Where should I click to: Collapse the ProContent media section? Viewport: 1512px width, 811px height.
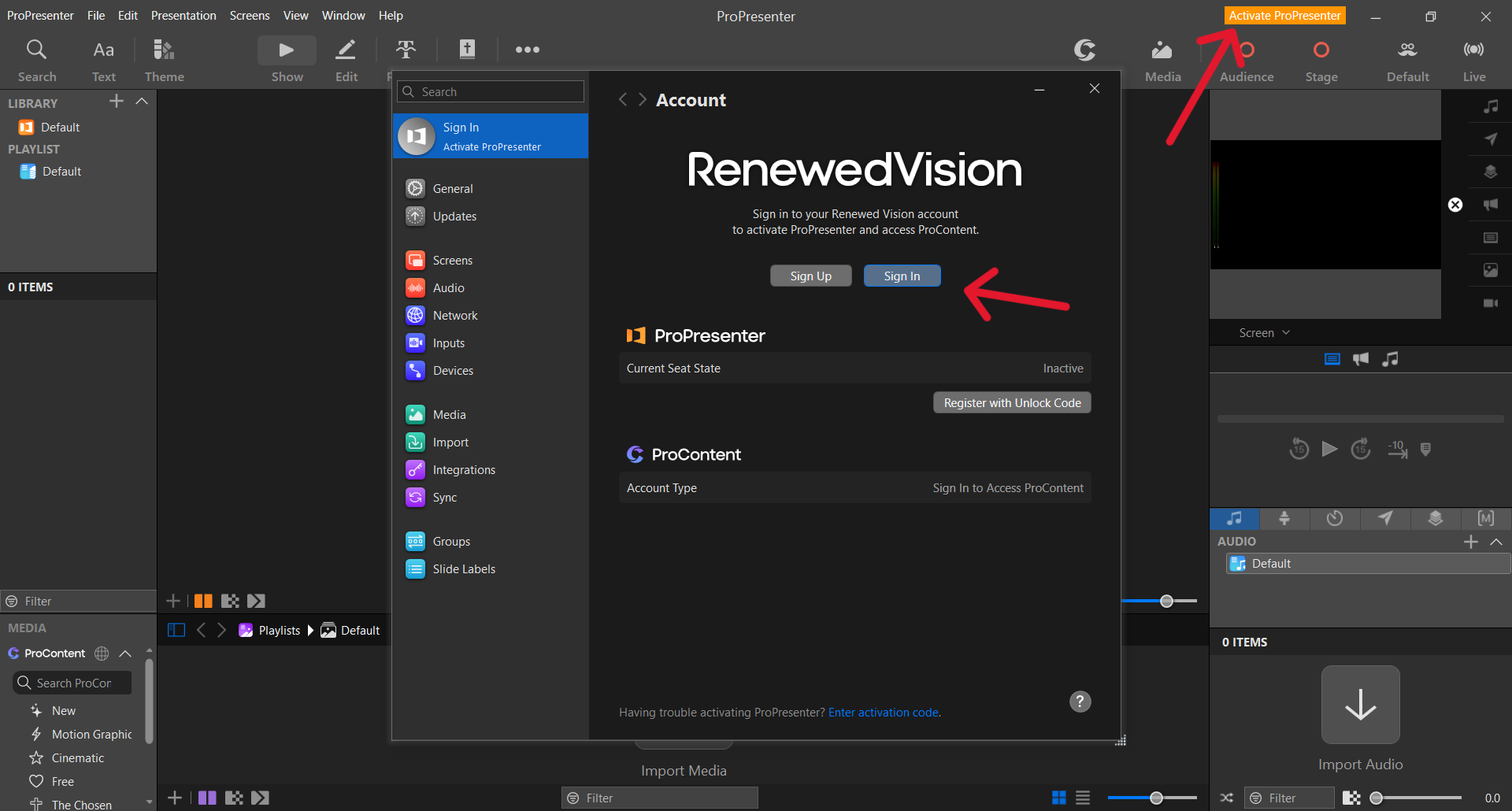click(x=125, y=654)
